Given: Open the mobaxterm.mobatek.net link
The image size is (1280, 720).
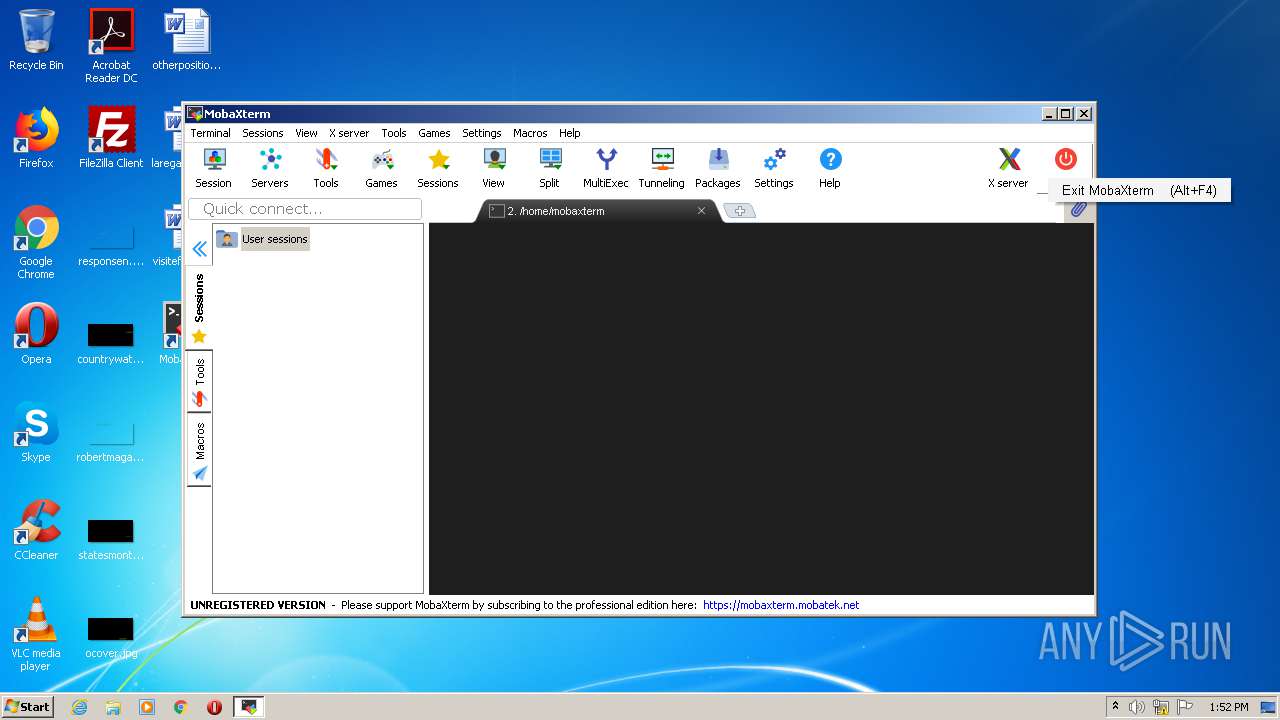Looking at the screenshot, I should click(781, 605).
